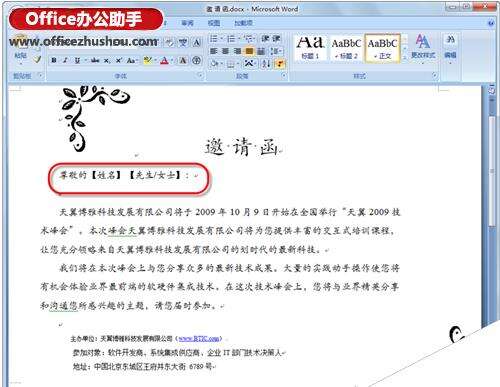Screen dimensions: 500x387
Task: Toggle show/hide paragraph marks
Action: pyautogui.click(x=279, y=63)
